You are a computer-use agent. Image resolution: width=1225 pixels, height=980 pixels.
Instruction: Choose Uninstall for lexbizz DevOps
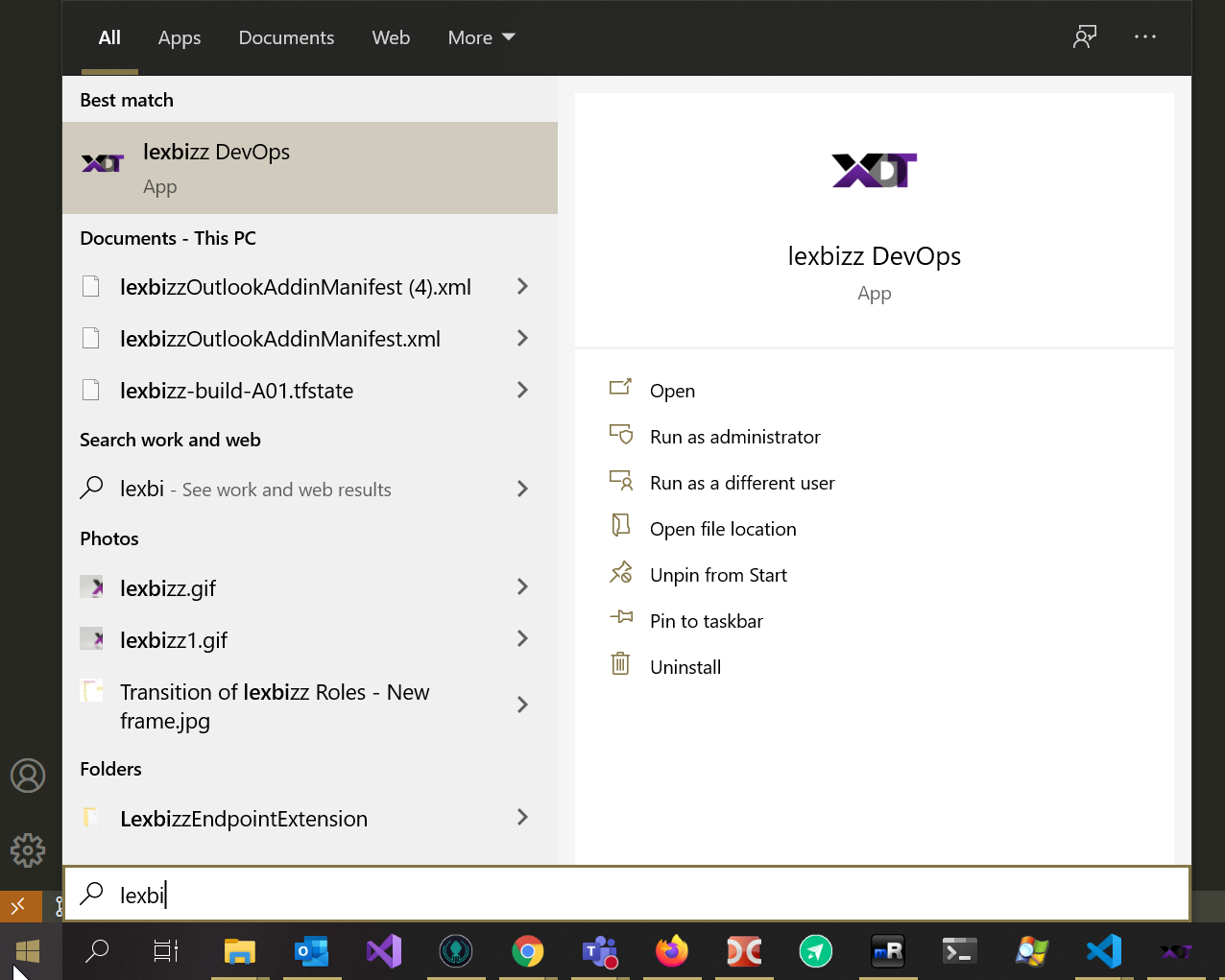(685, 667)
